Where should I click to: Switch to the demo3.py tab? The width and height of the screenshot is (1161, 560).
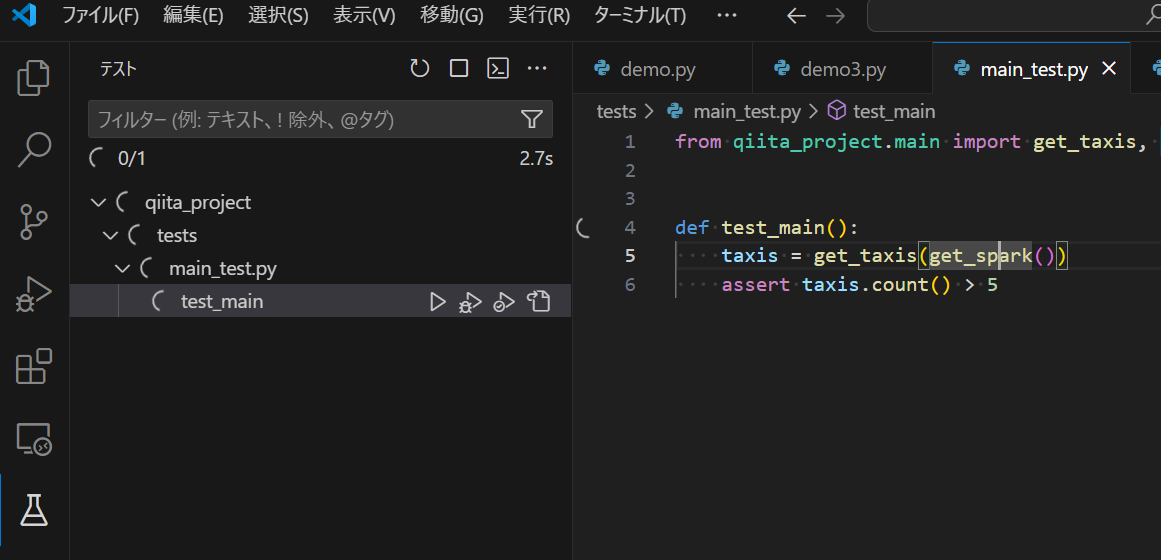coord(843,69)
